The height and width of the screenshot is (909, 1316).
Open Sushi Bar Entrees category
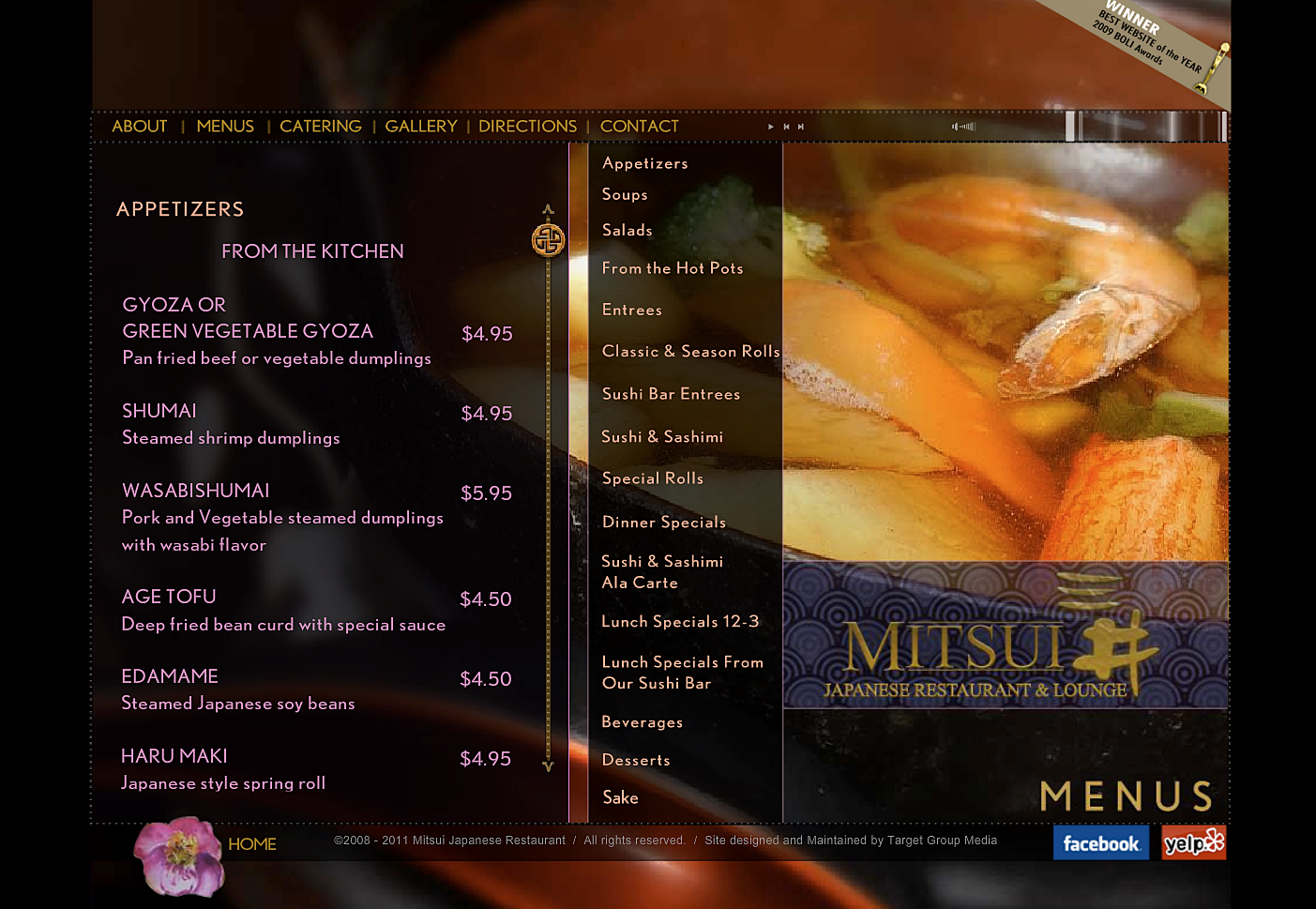[672, 394]
